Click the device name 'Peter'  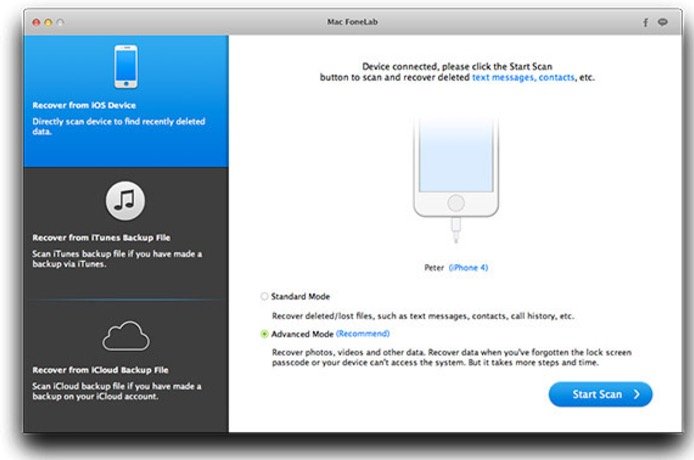[434, 267]
